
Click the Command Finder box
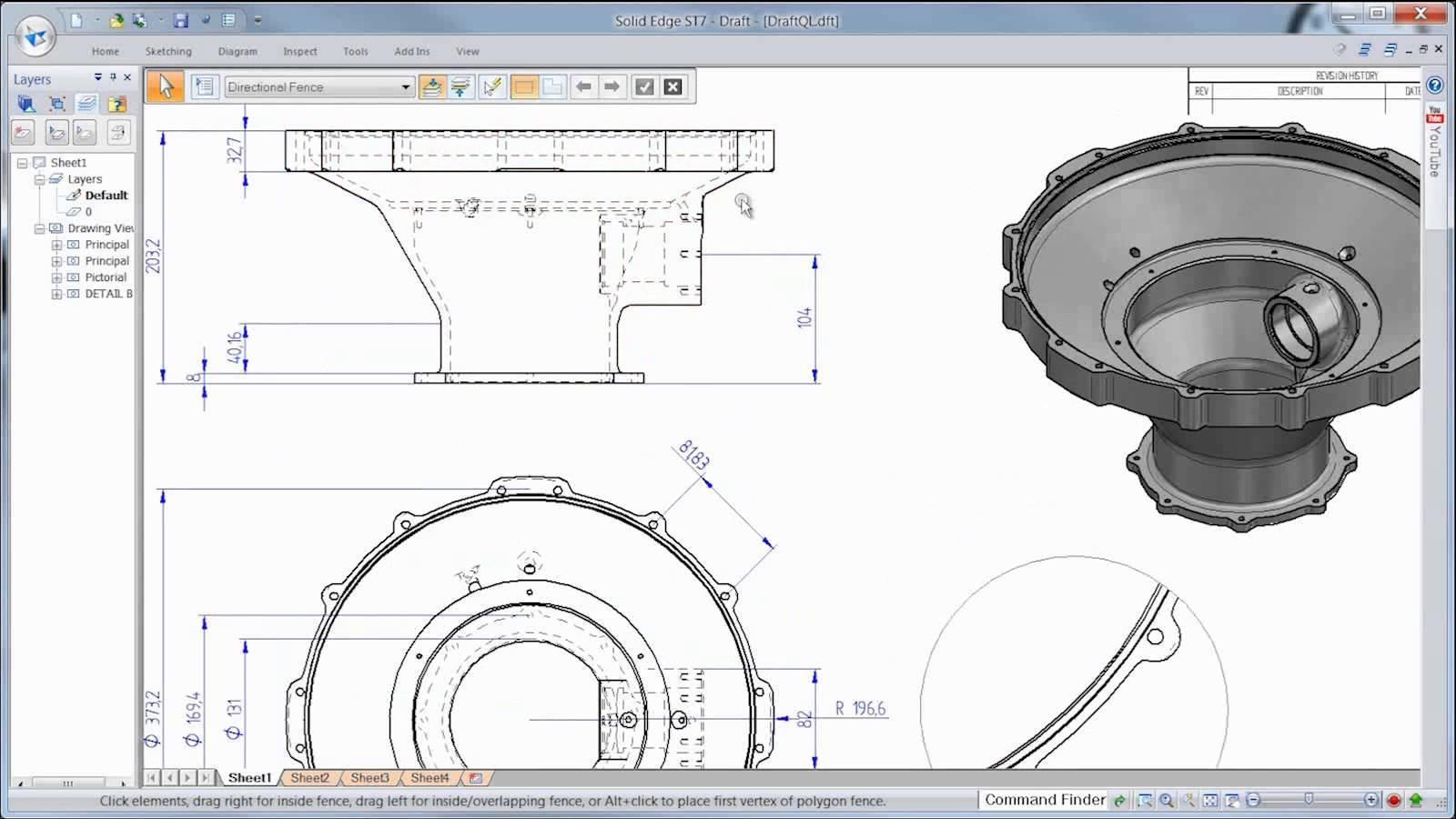pos(1044,800)
